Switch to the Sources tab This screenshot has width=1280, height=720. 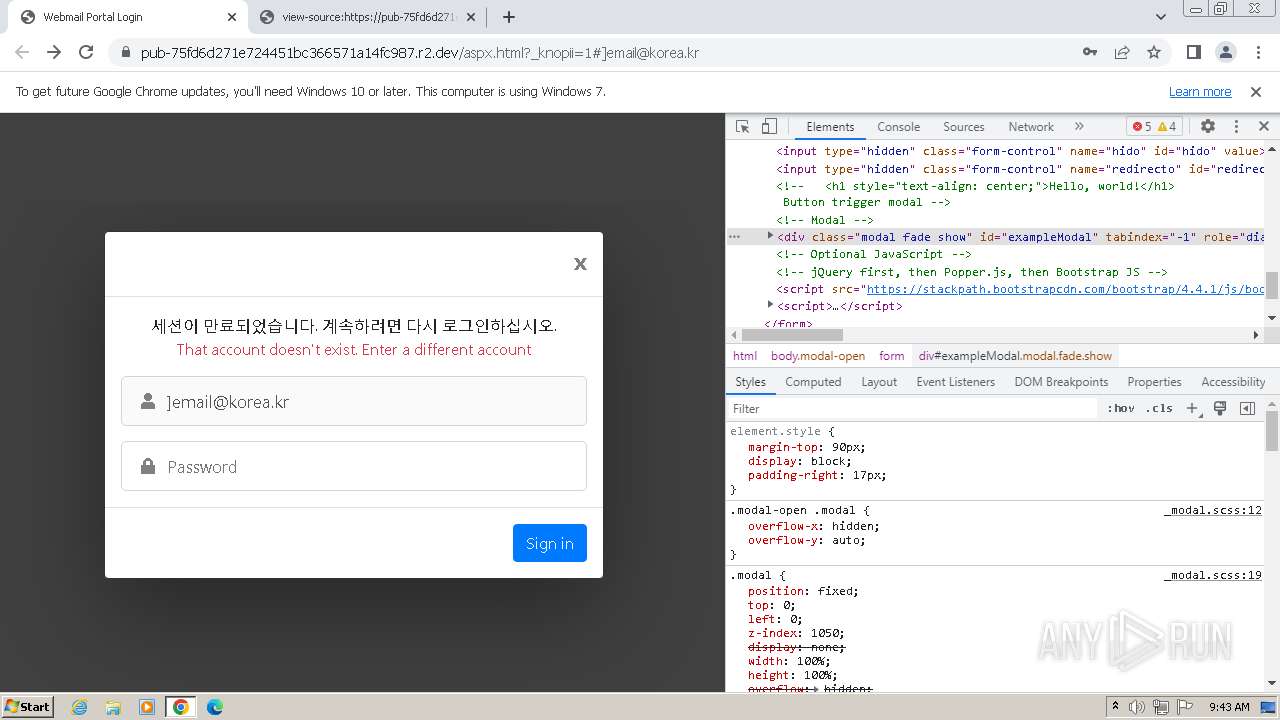pyautogui.click(x=964, y=127)
